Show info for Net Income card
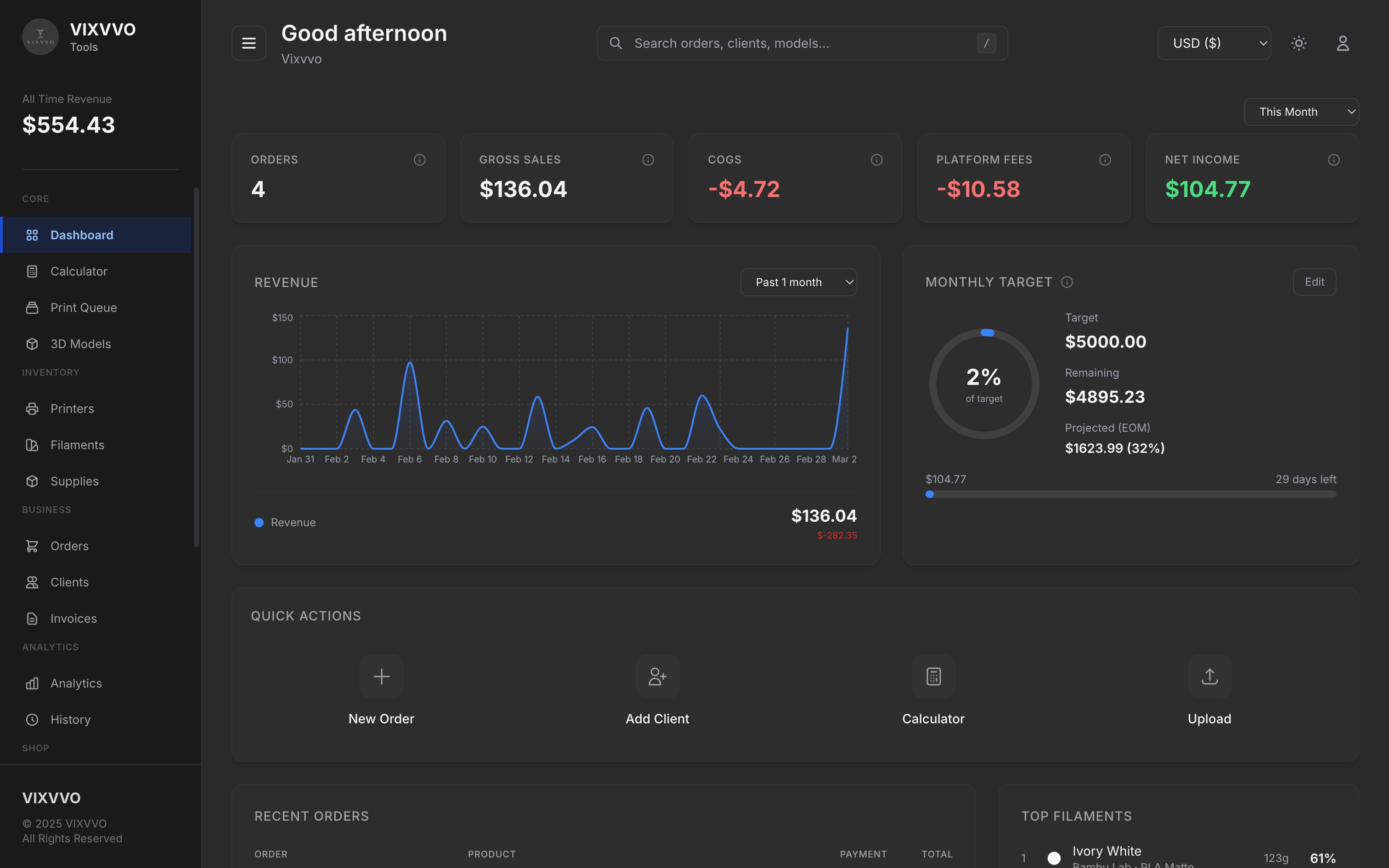Viewport: 1389px width, 868px height. tap(1333, 160)
